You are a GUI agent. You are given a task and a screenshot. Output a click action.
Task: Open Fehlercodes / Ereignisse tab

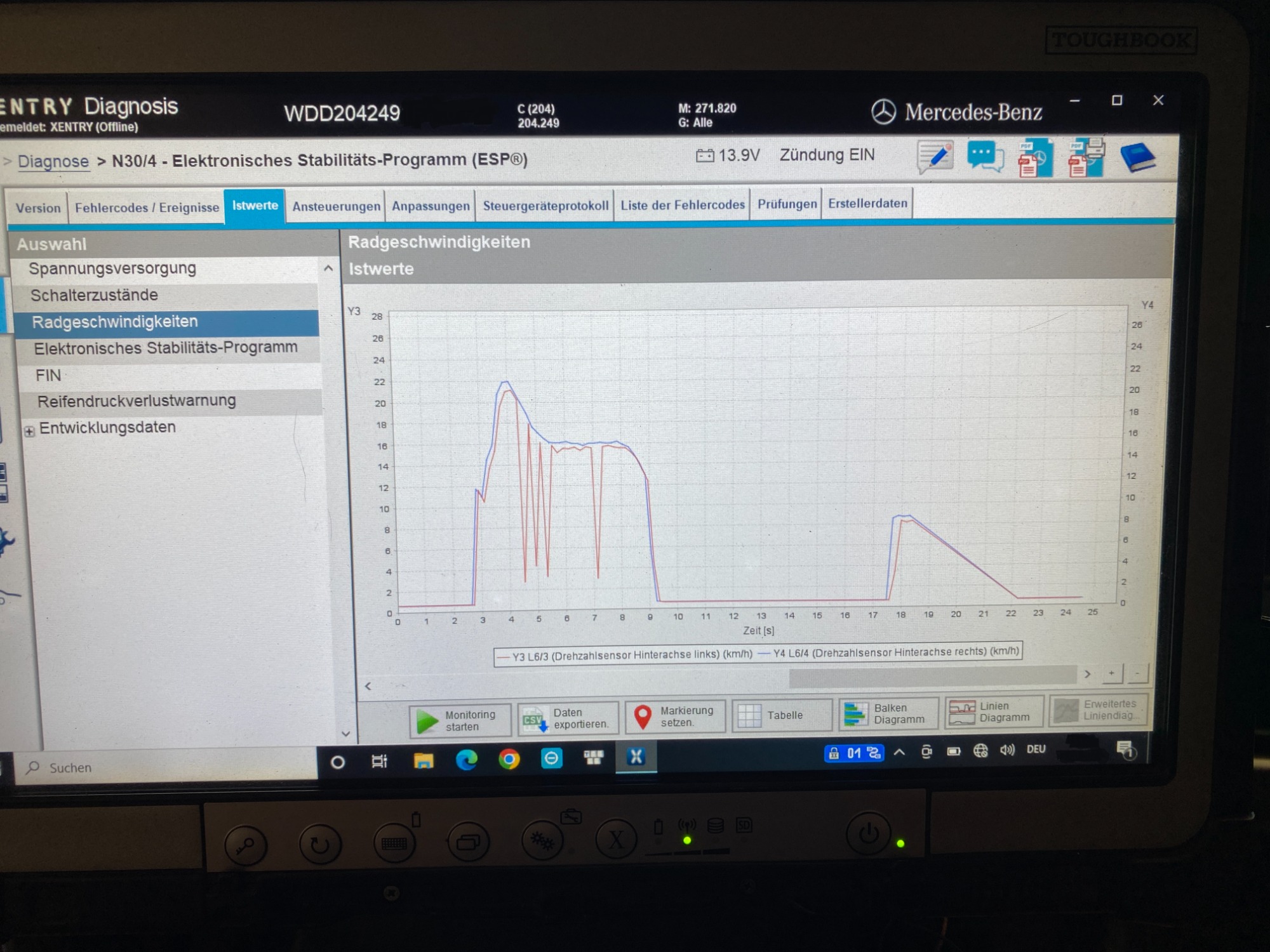tap(147, 208)
